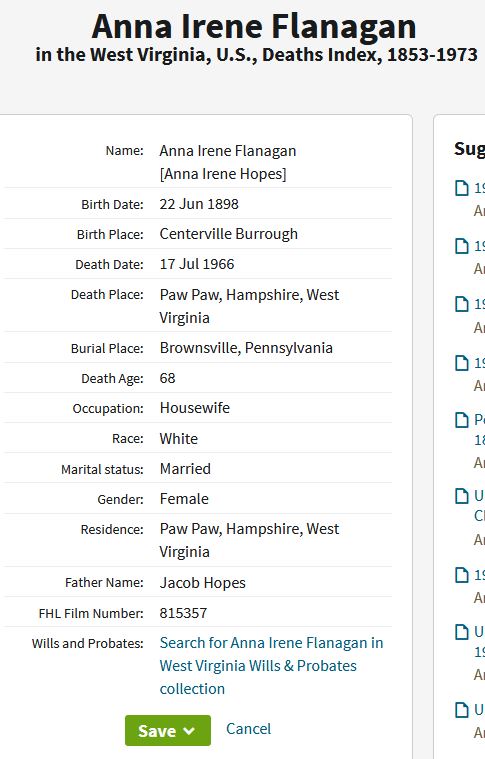Image resolution: width=485 pixels, height=759 pixels.
Task: Click the birth date value '22 Jun 1898'
Action: pyautogui.click(x=199, y=204)
